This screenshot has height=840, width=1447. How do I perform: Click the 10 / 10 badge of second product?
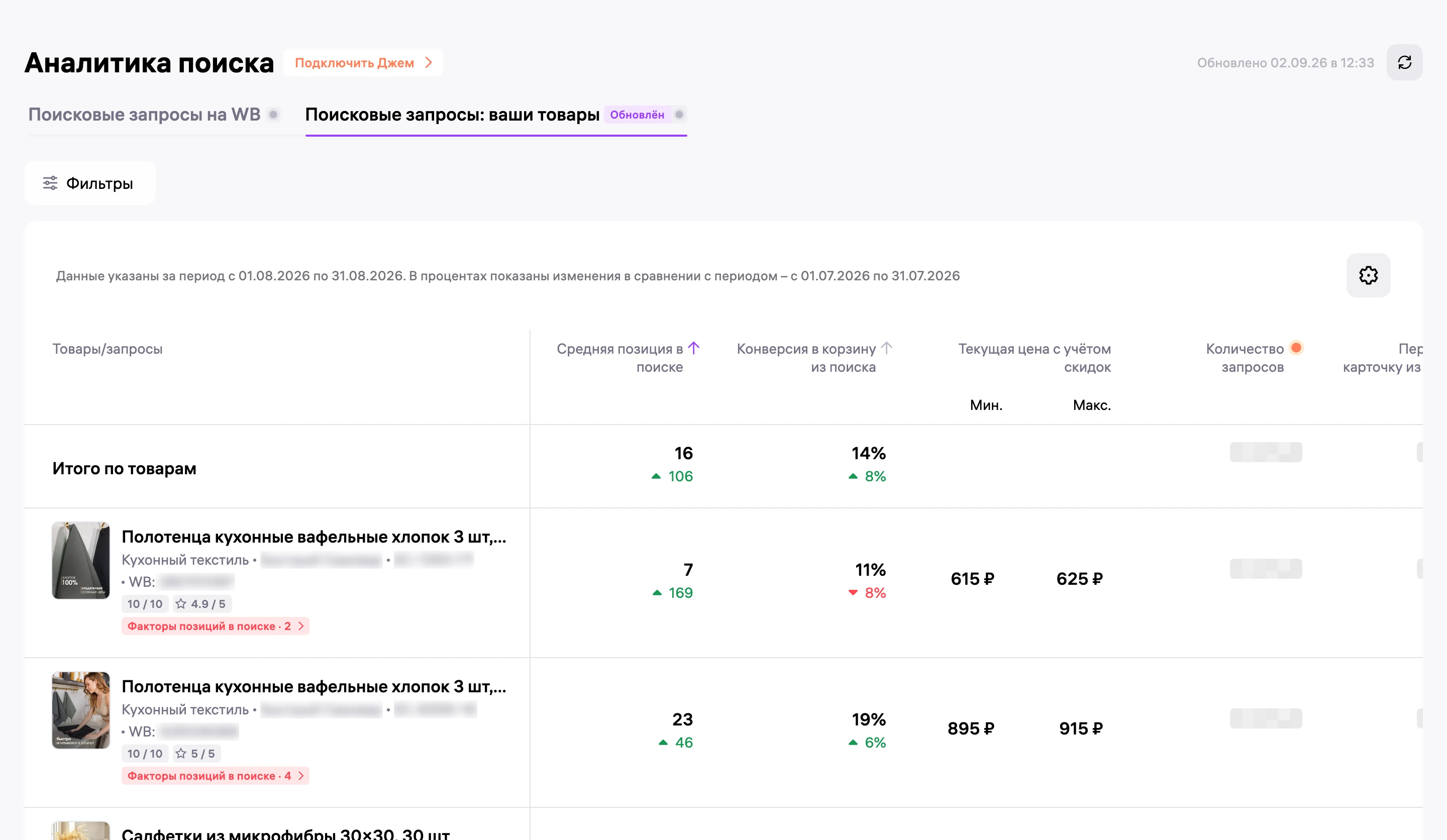pos(145,753)
